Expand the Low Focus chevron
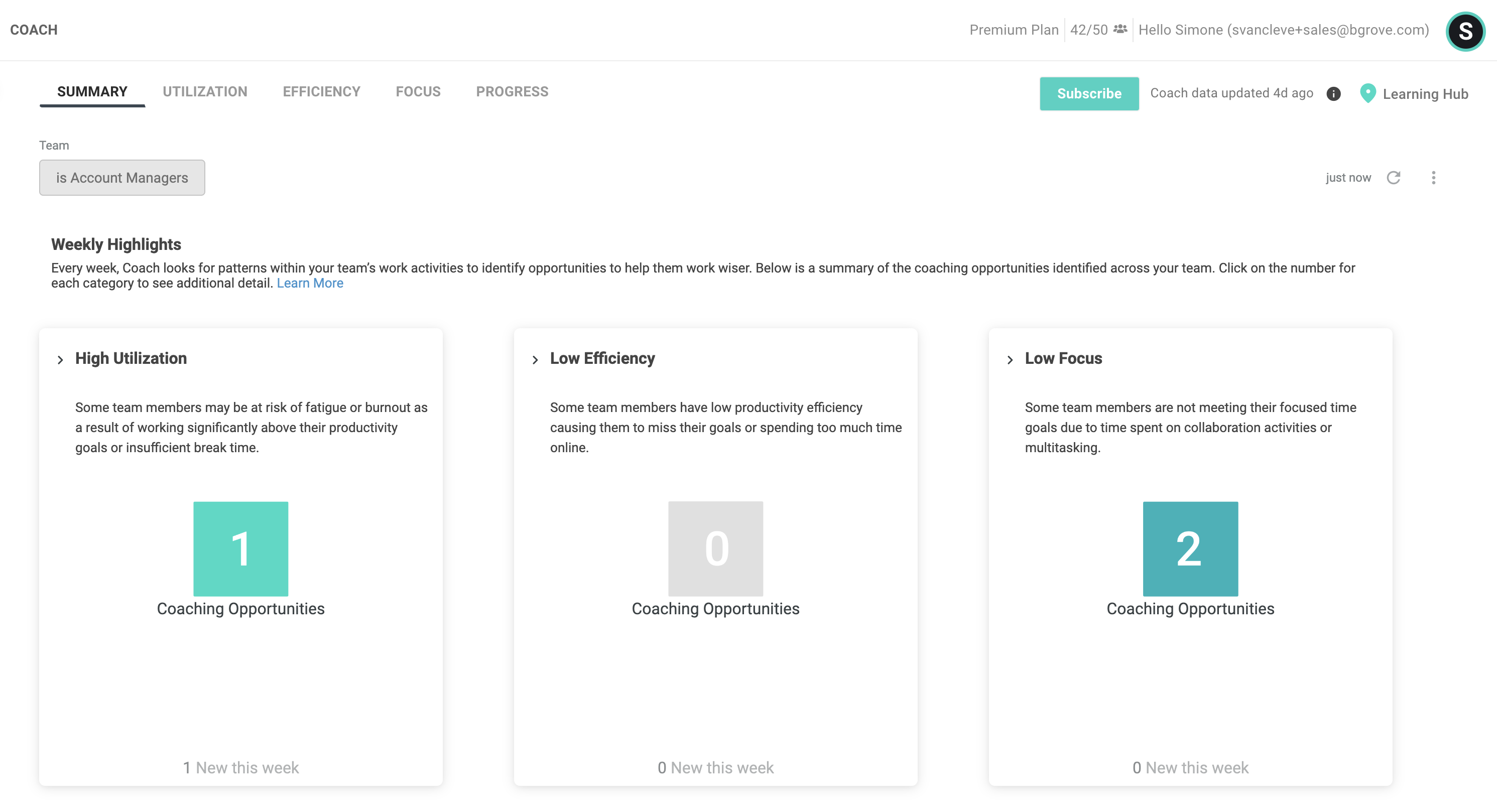 (x=1010, y=360)
